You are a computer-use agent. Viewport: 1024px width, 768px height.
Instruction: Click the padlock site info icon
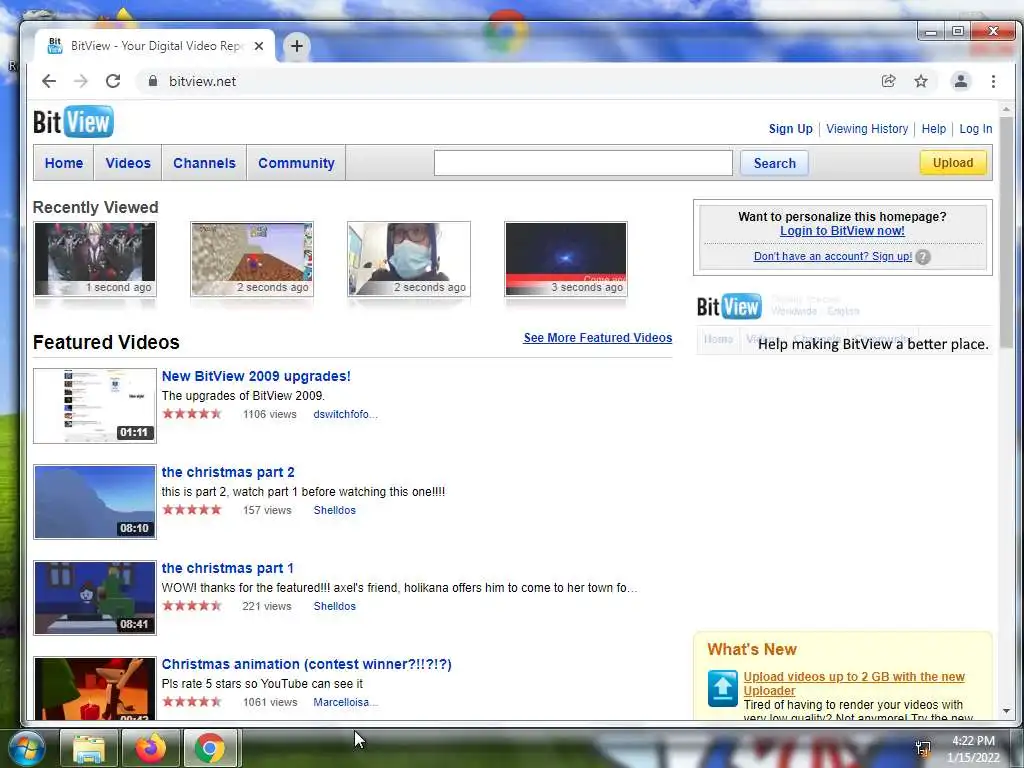pos(153,81)
